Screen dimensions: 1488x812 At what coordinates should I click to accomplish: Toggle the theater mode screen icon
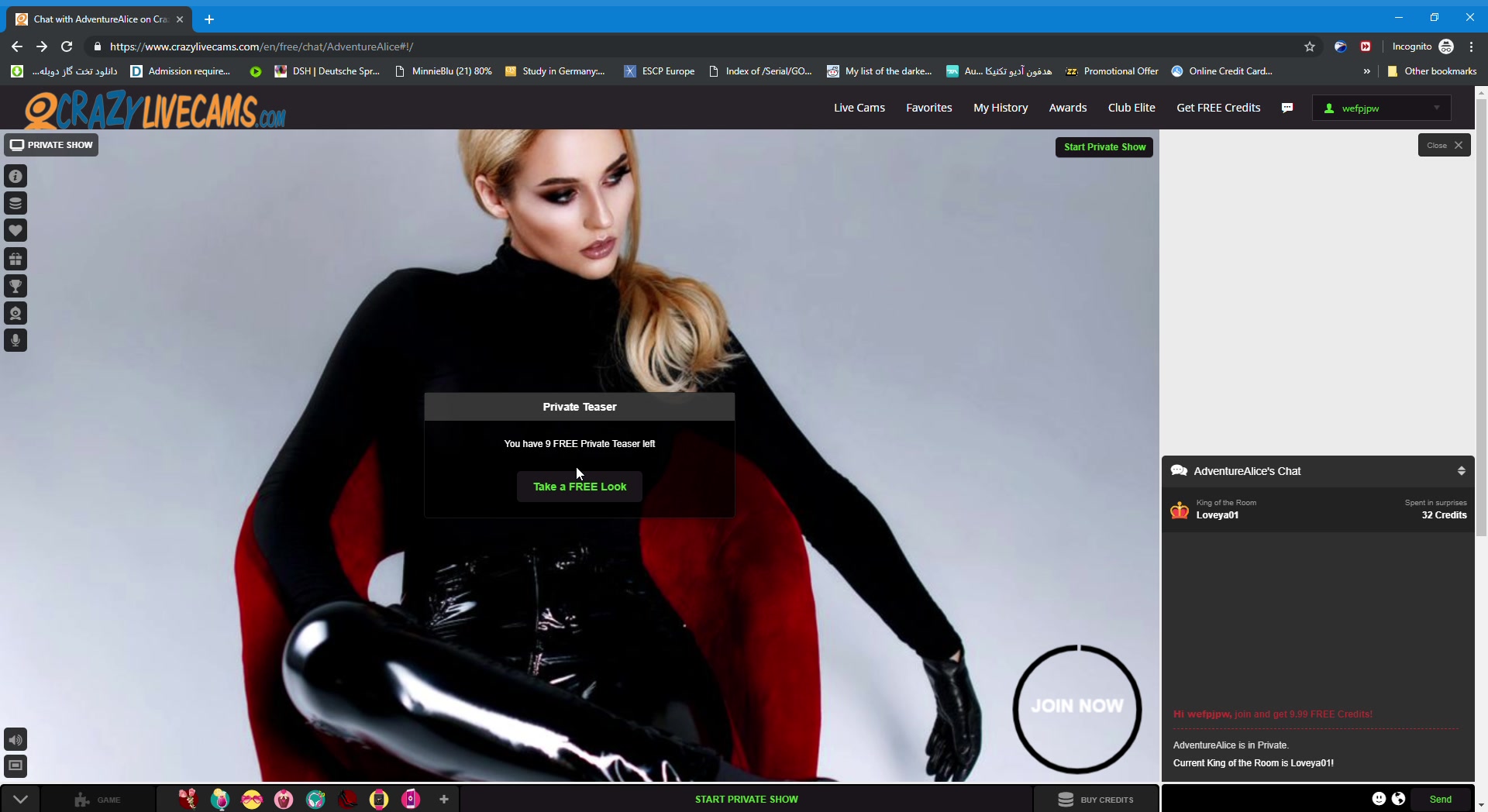pyautogui.click(x=15, y=766)
